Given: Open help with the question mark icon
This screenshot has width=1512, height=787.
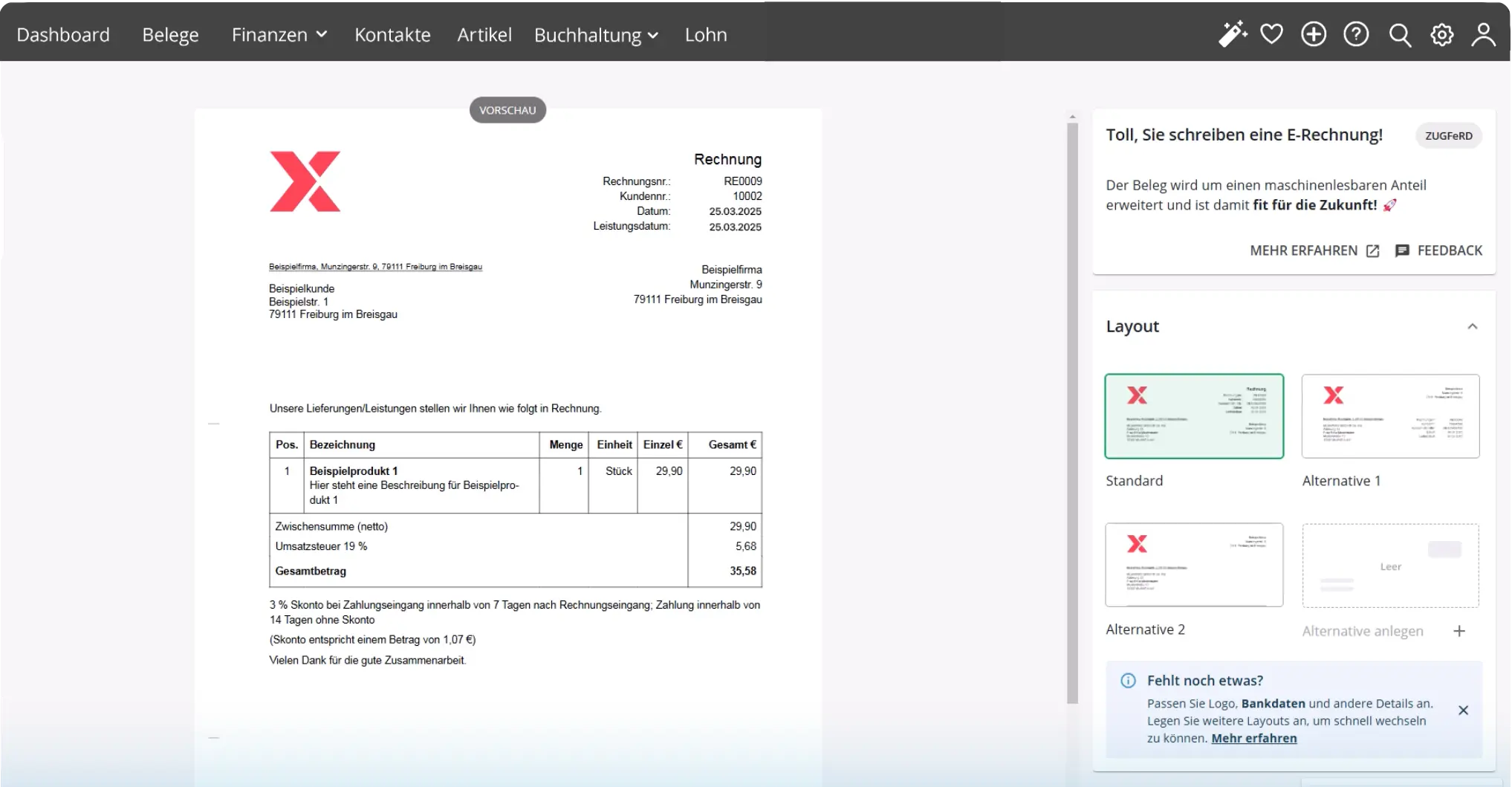Looking at the screenshot, I should 1355,34.
